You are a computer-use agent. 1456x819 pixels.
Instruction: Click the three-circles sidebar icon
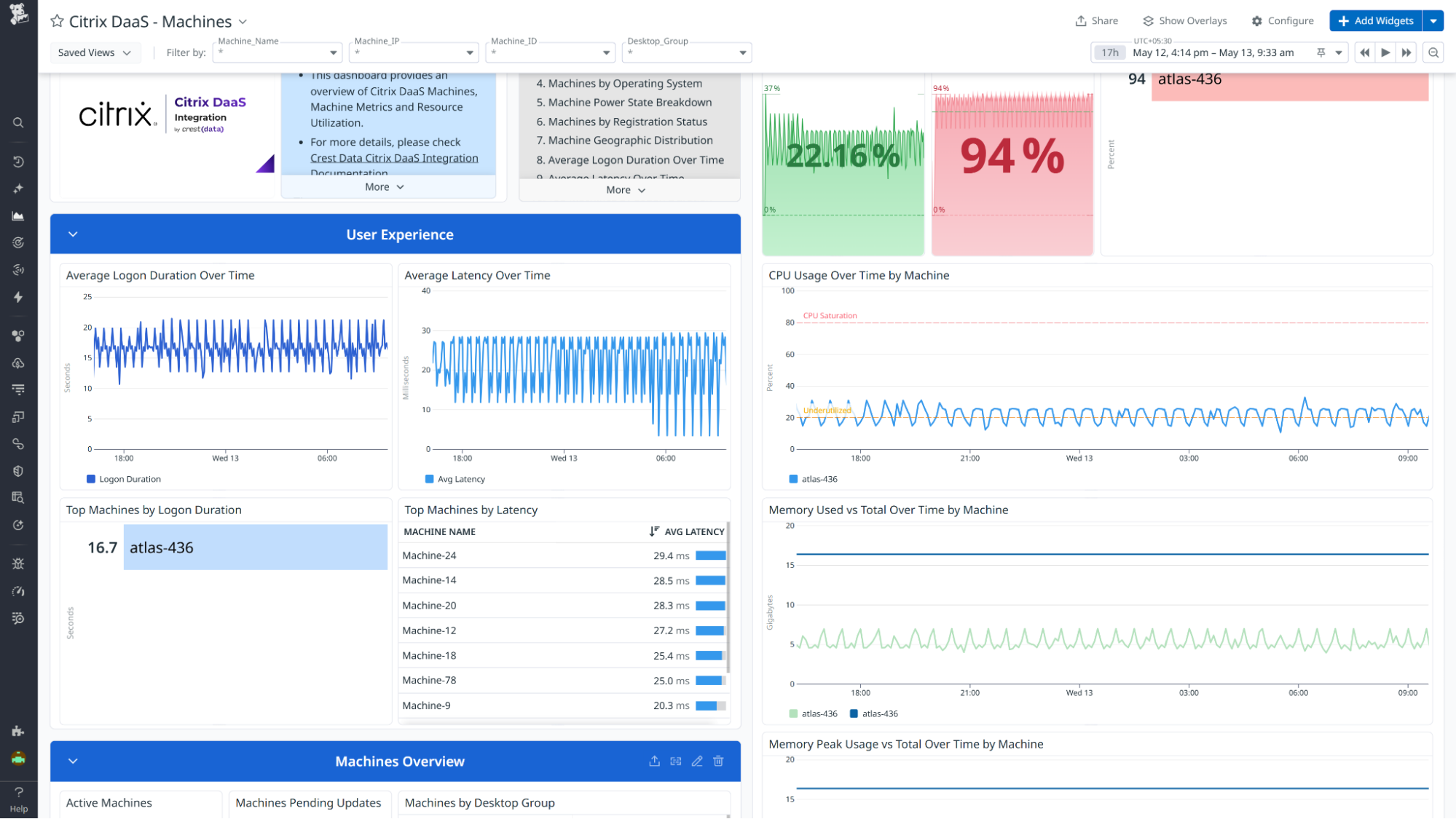click(18, 336)
